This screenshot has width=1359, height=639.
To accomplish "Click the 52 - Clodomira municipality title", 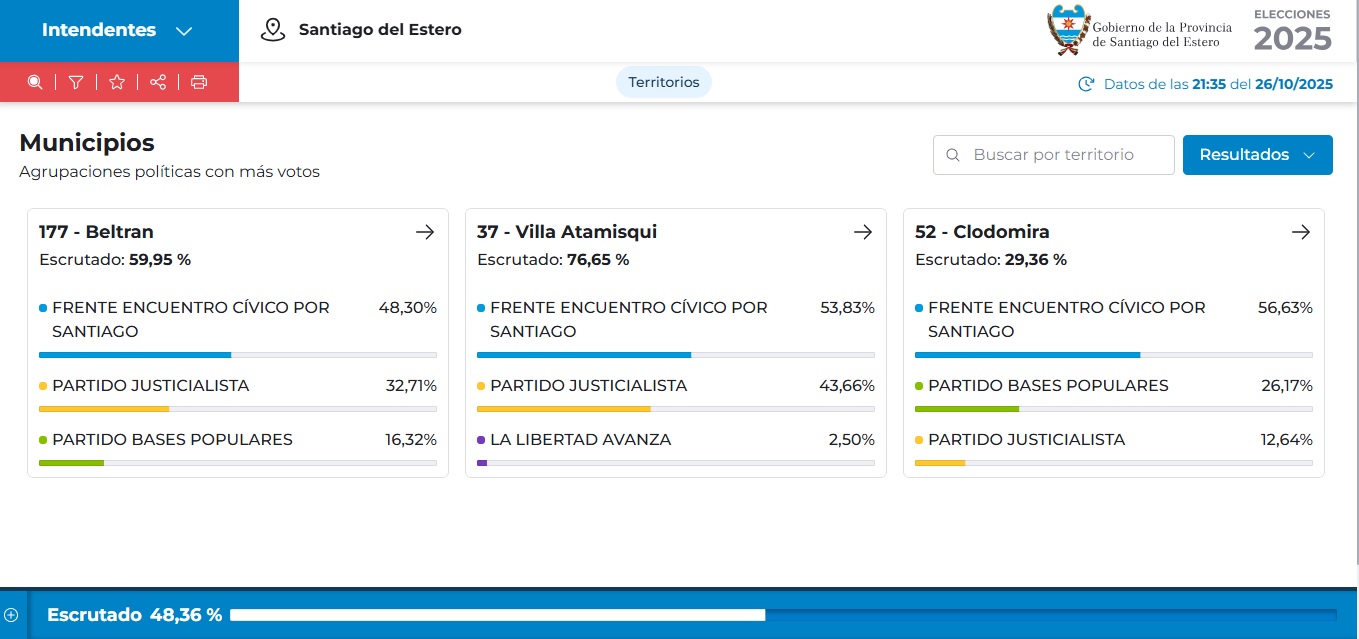I will point(982,232).
